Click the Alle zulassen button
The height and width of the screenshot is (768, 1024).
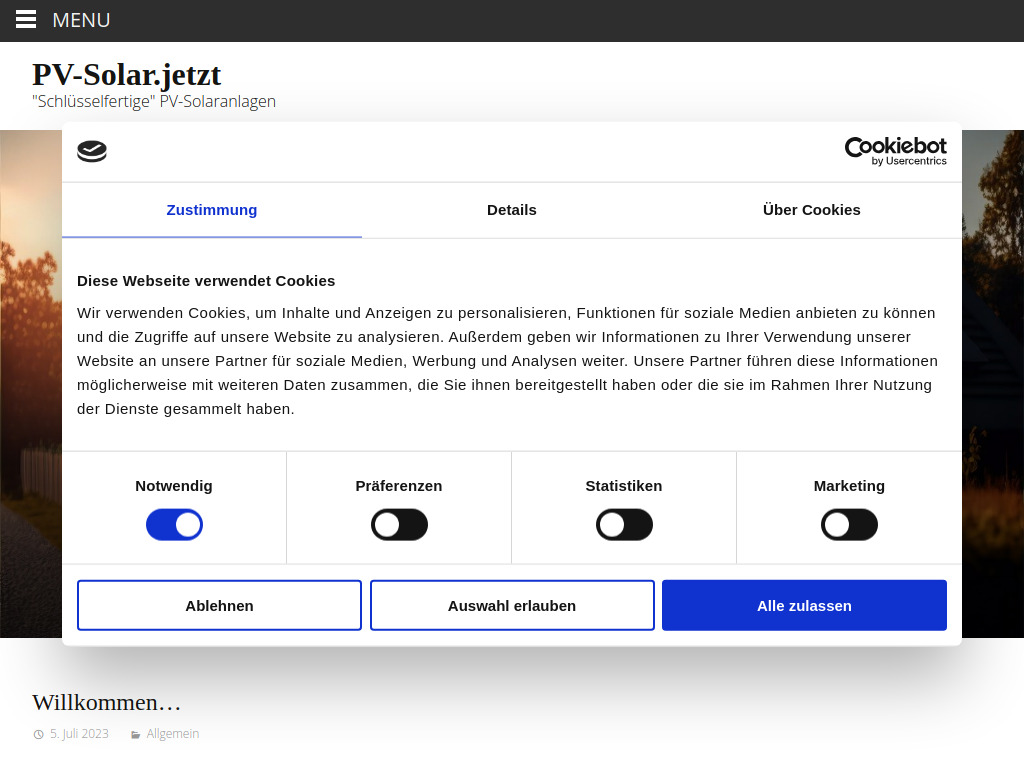point(804,605)
